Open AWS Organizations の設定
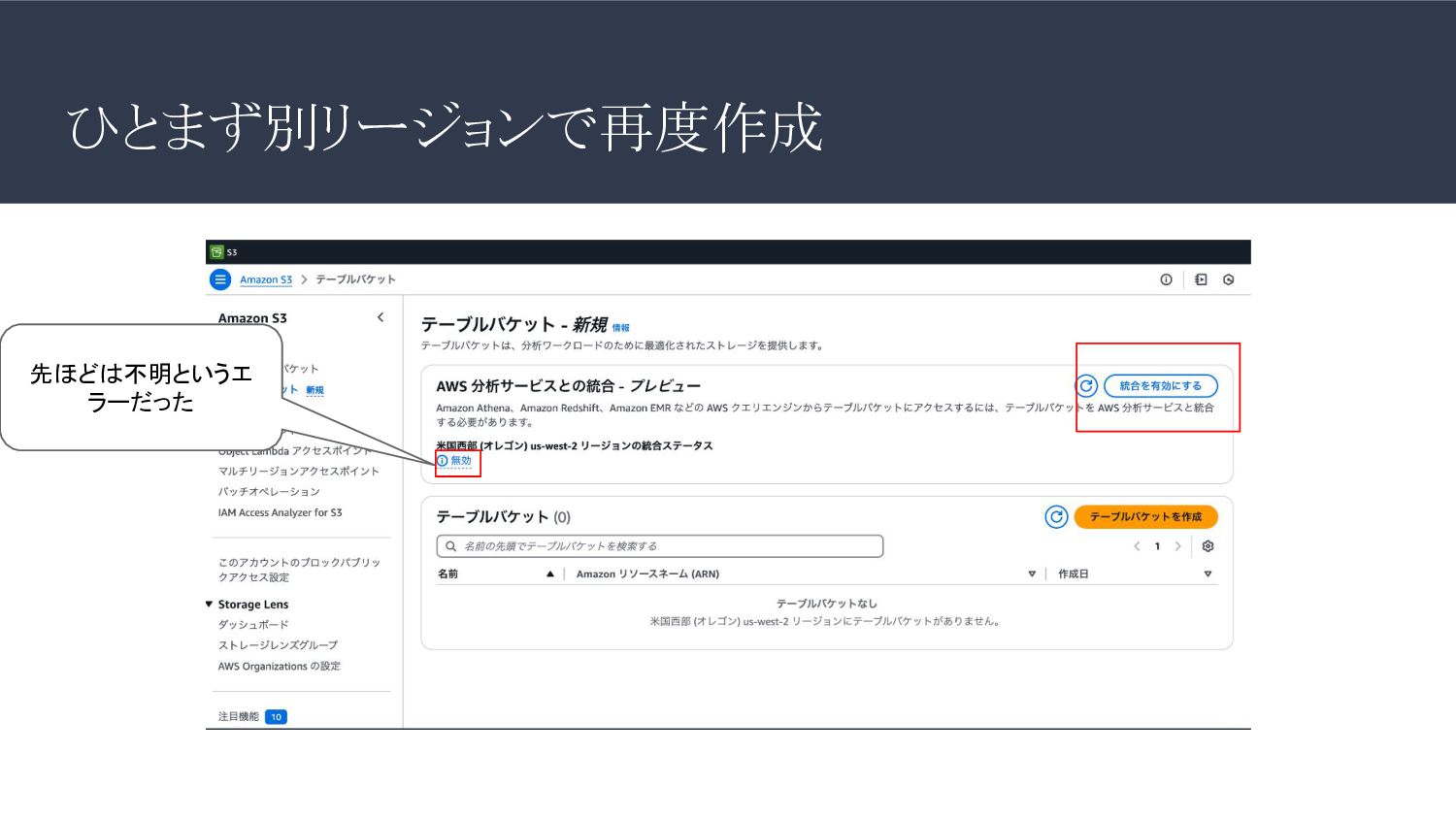This screenshot has width=1456, height=819. coord(280,667)
